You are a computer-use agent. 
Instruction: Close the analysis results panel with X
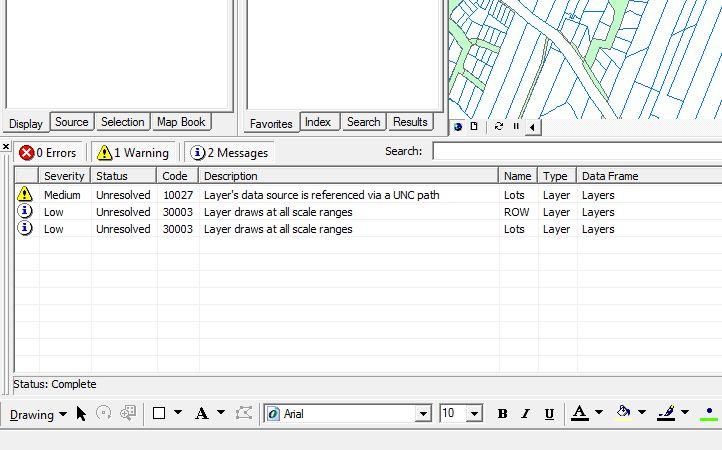(x=6, y=146)
